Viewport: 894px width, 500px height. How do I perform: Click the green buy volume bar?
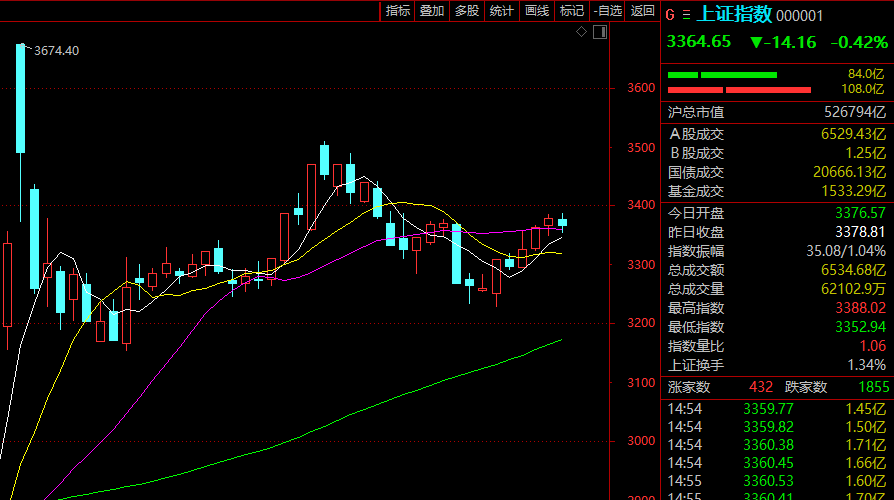click(x=738, y=75)
